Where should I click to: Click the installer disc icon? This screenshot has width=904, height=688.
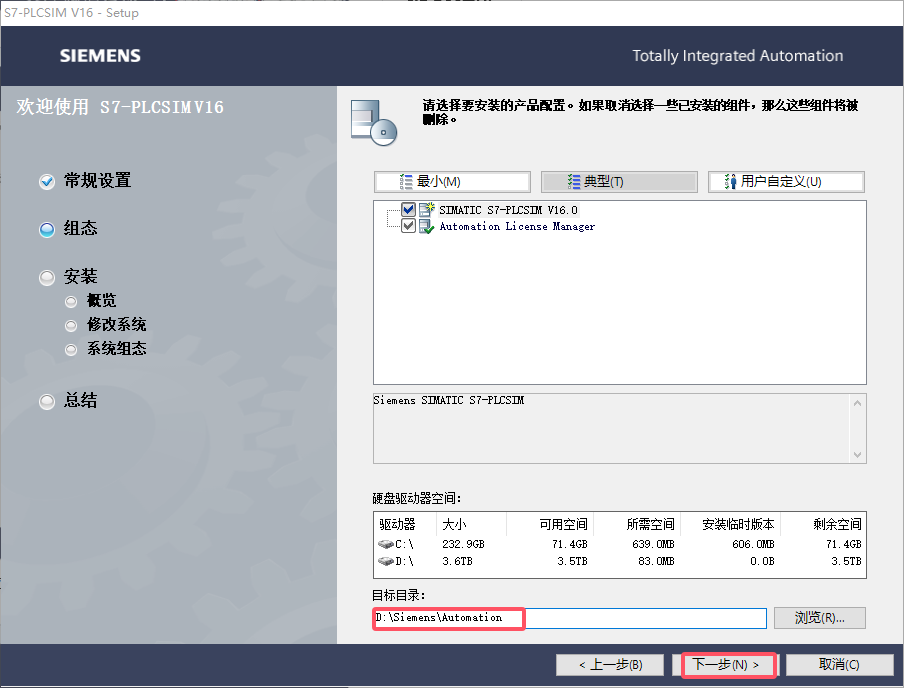pos(374,122)
